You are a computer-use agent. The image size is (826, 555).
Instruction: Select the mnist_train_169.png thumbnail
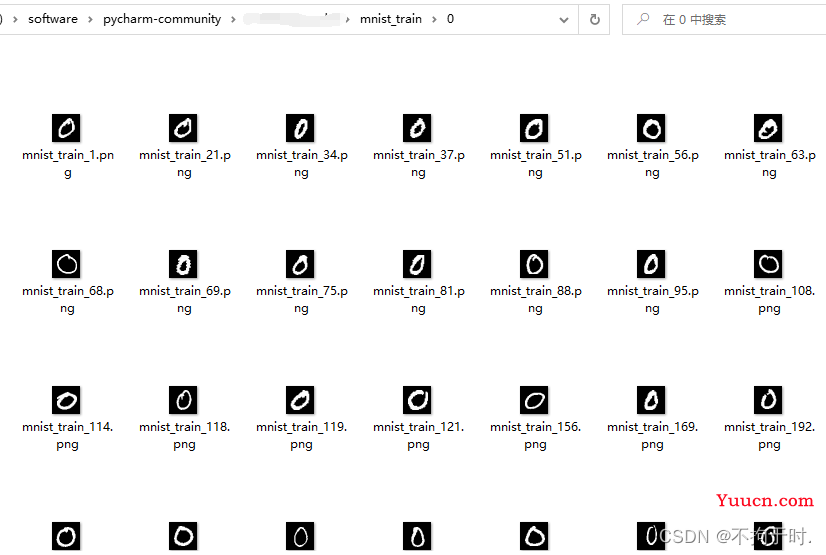coord(651,400)
